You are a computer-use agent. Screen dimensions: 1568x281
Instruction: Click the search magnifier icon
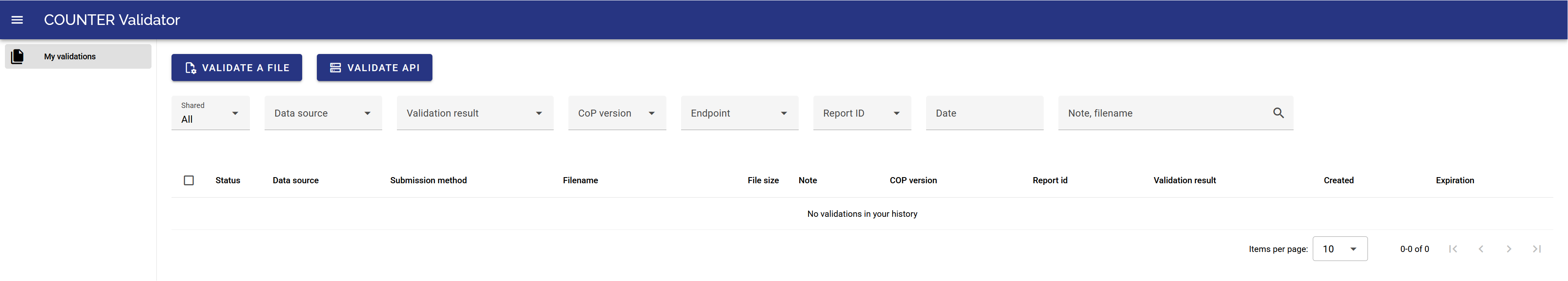coord(1278,113)
